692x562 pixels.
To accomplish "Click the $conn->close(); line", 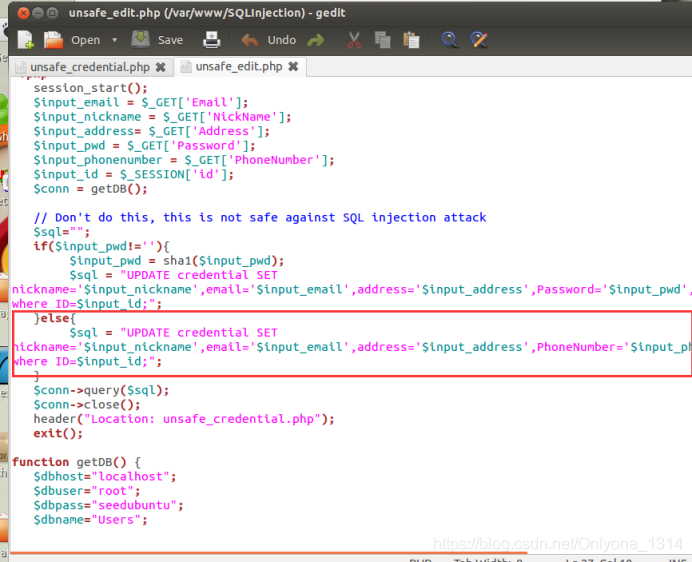I will click(87, 405).
